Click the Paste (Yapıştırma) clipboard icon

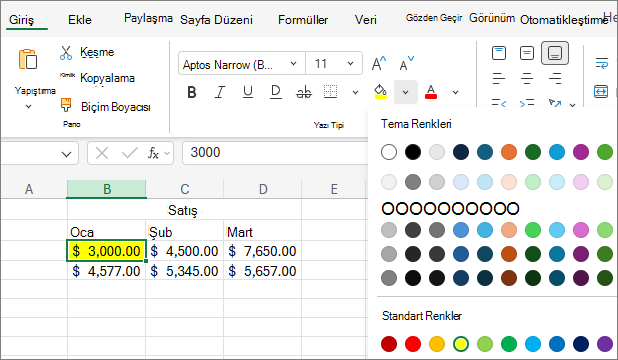28,59
